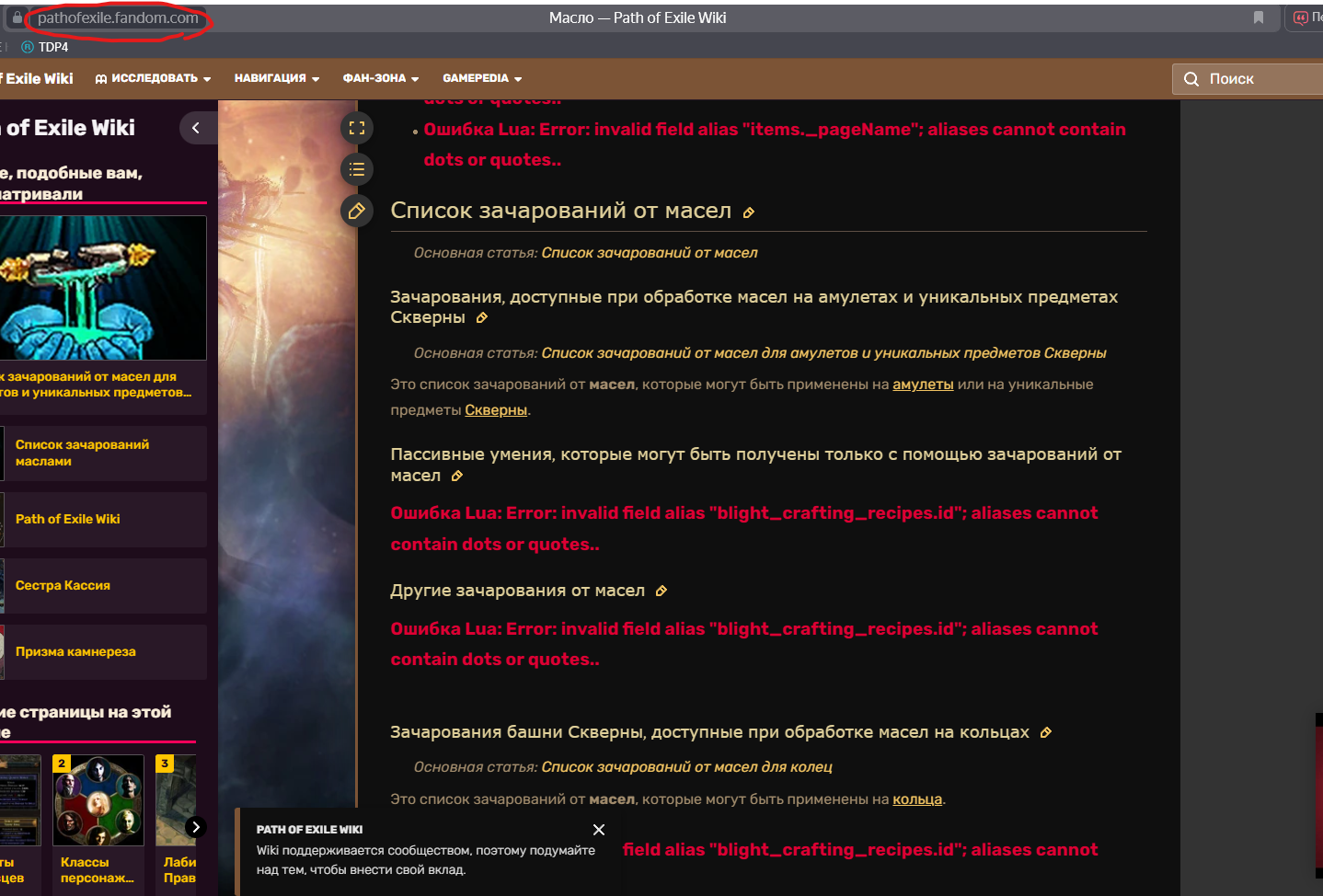Open the GAMEPEDIA dropdown menu
This screenshot has width=1323, height=896.
482,78
